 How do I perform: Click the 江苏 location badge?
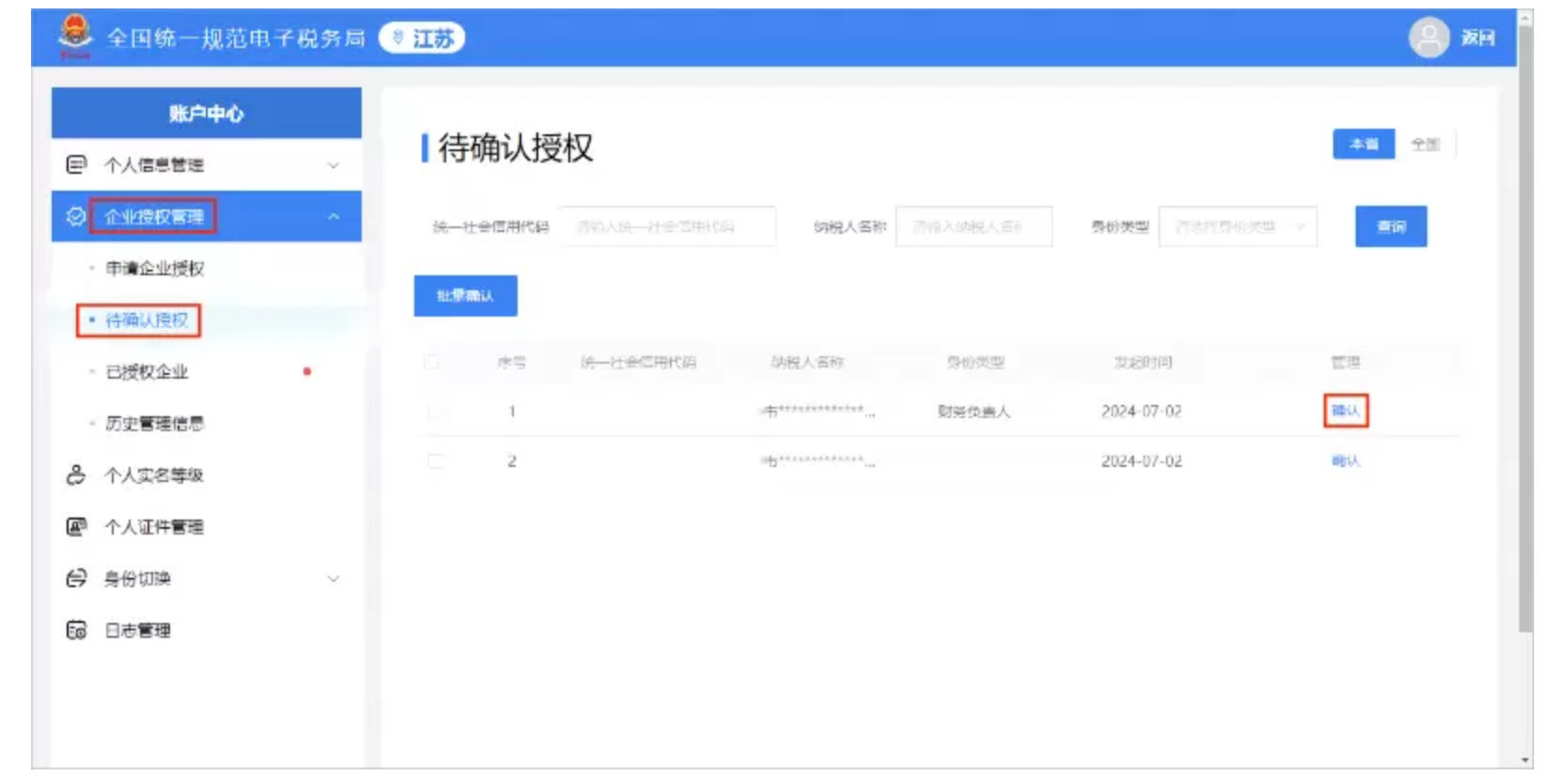tap(422, 38)
